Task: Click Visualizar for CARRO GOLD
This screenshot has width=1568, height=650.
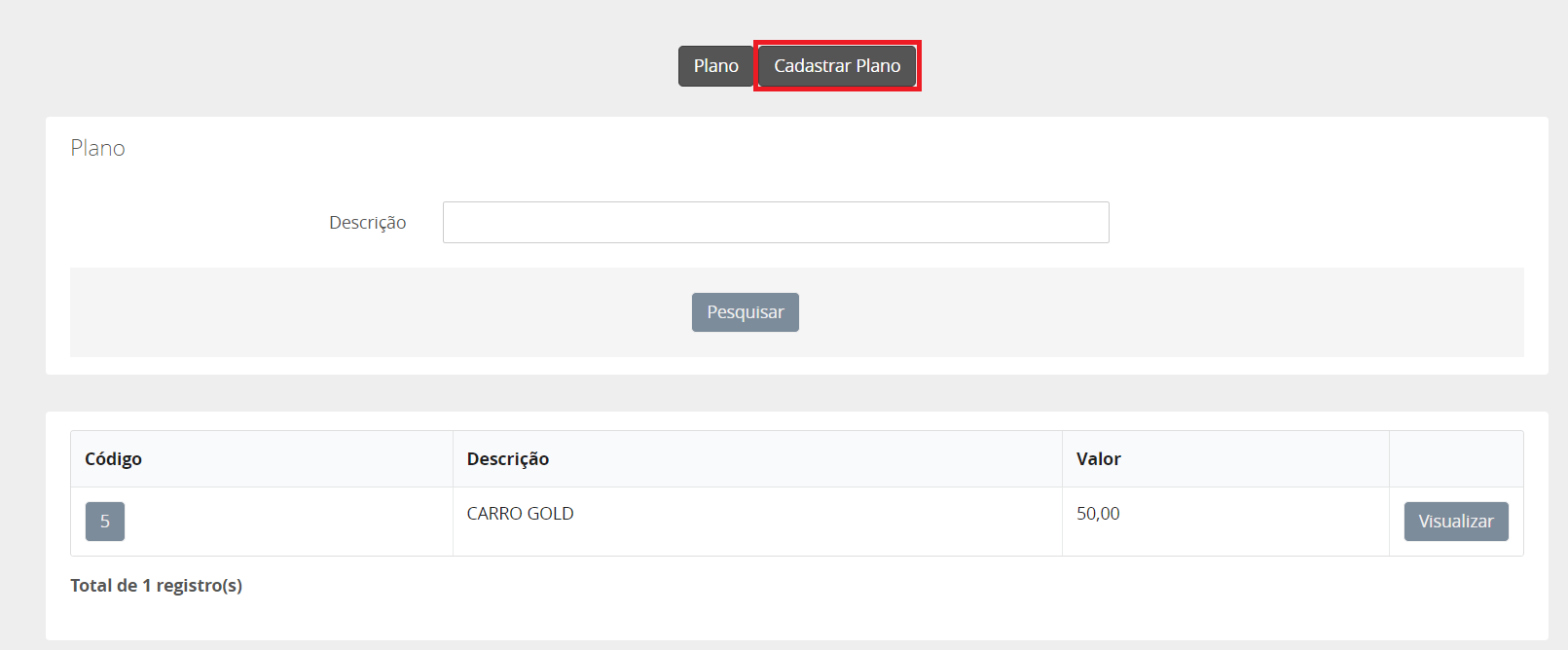Action: (x=1456, y=522)
